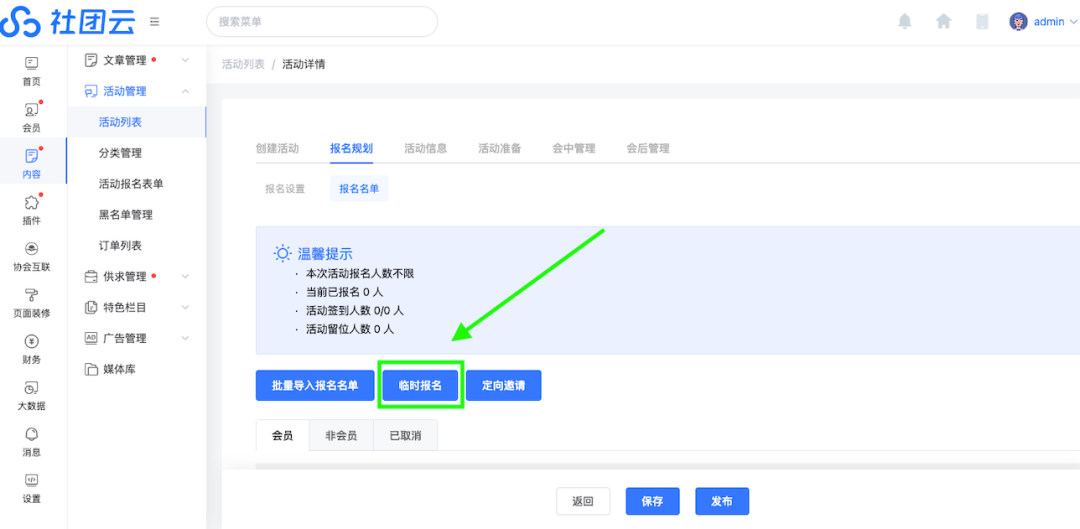Click the 保存 button
The image size is (1080, 529).
coord(652,501)
